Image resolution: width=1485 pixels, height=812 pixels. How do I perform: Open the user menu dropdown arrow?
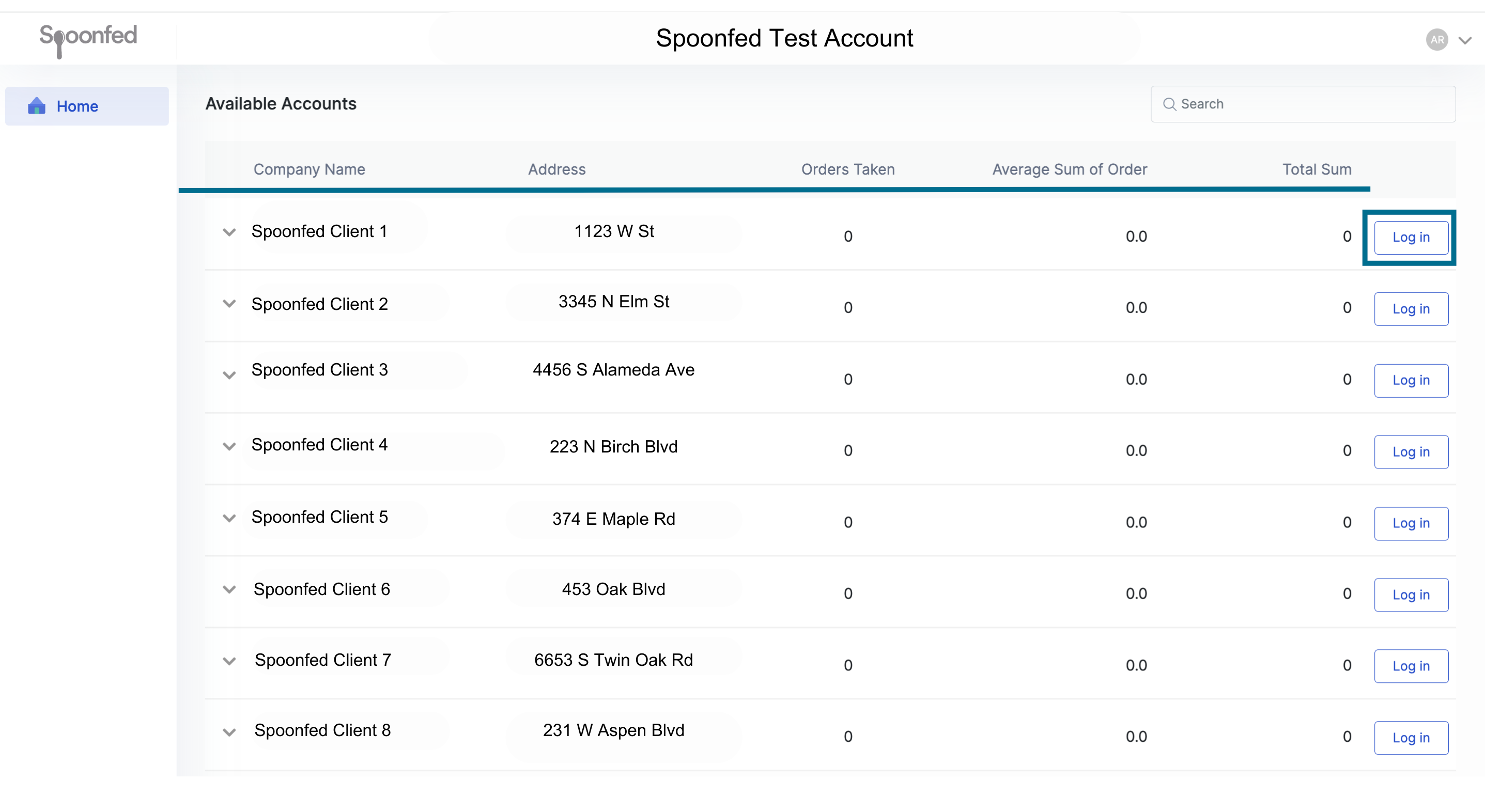pos(1465,40)
